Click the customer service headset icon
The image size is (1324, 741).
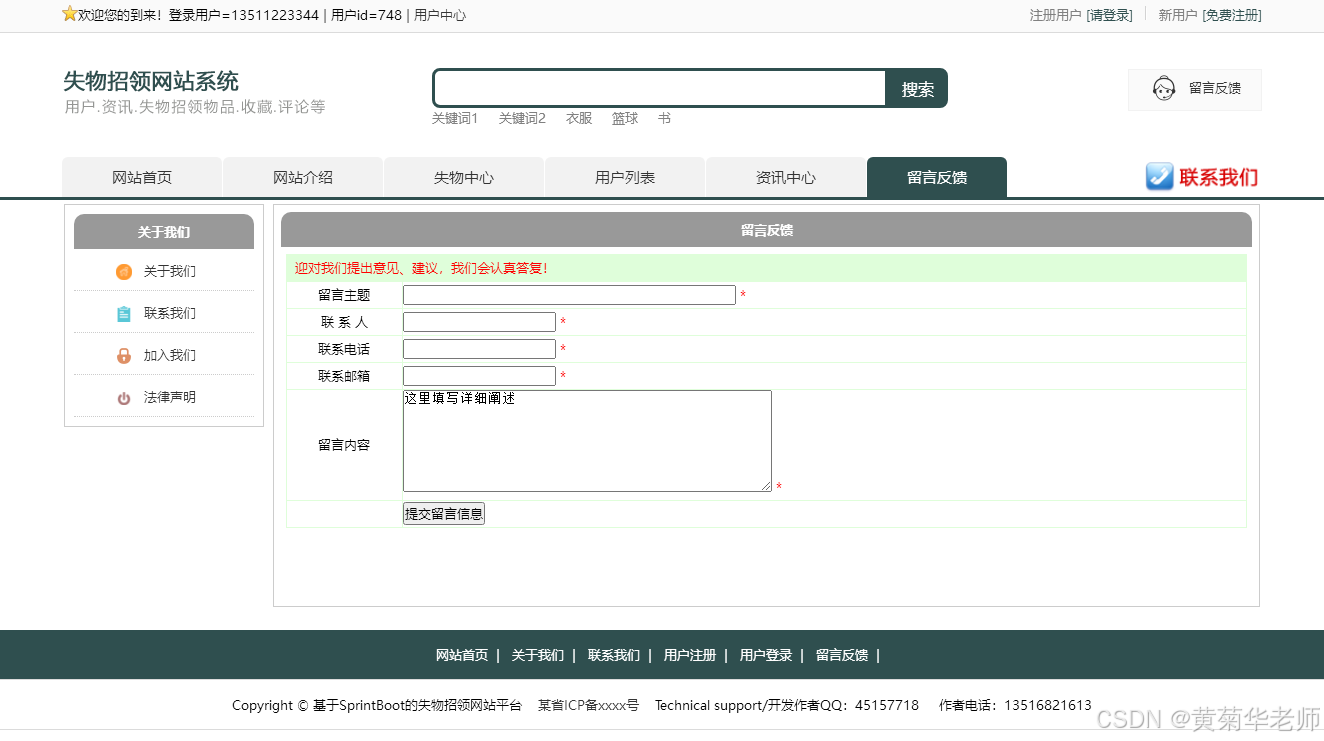coord(1164,89)
